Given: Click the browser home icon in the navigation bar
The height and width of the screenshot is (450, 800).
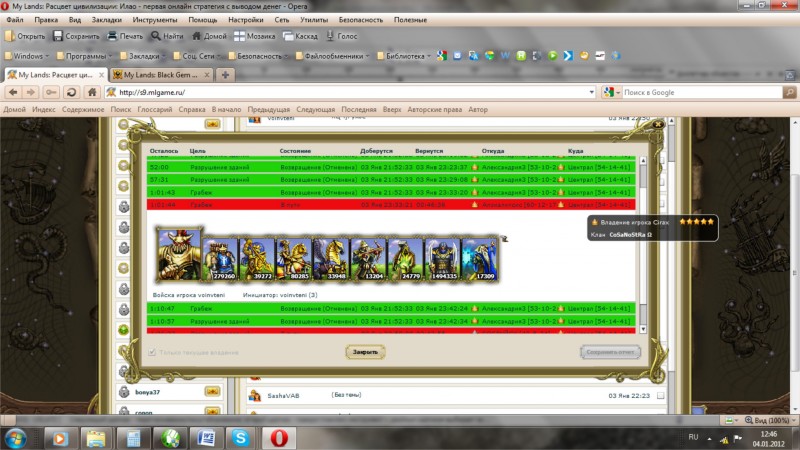Looking at the screenshot, I should tap(92, 92).
